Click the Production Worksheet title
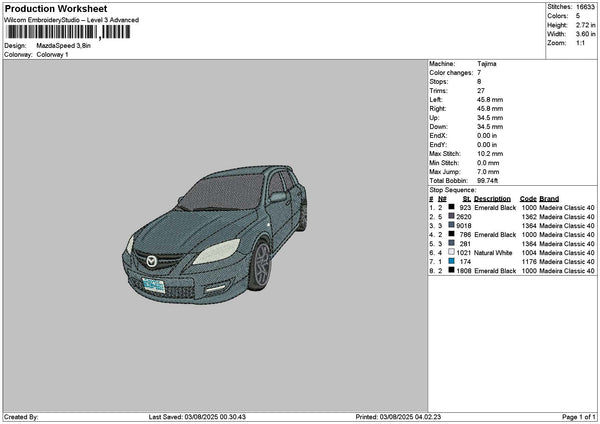Viewport: 600px width, 424px height. point(55,9)
